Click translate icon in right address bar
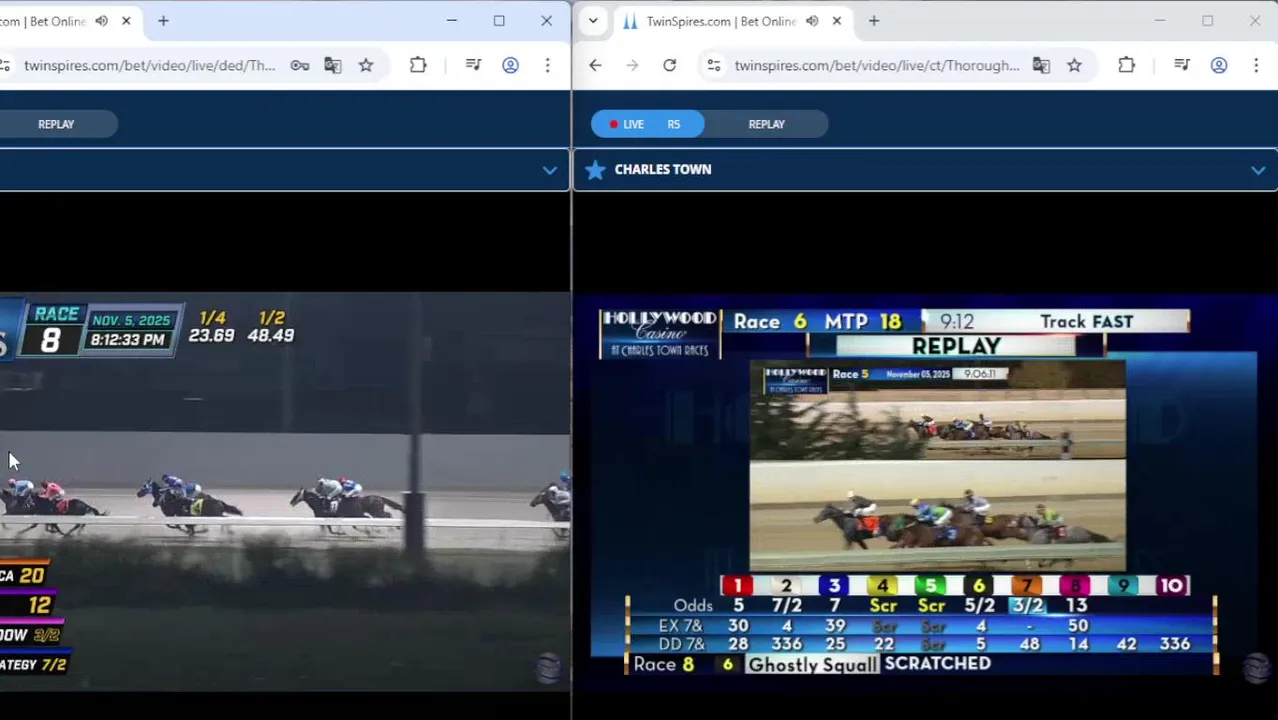The height and width of the screenshot is (720, 1278). 1041,65
